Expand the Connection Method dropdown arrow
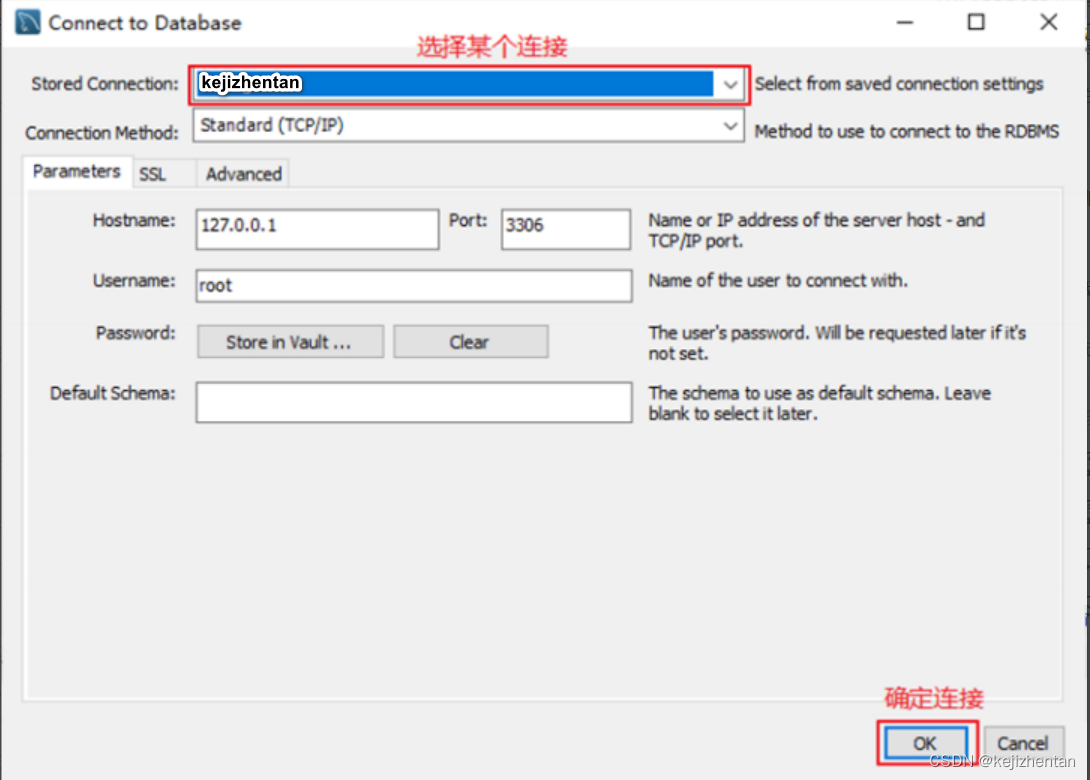 (729, 126)
